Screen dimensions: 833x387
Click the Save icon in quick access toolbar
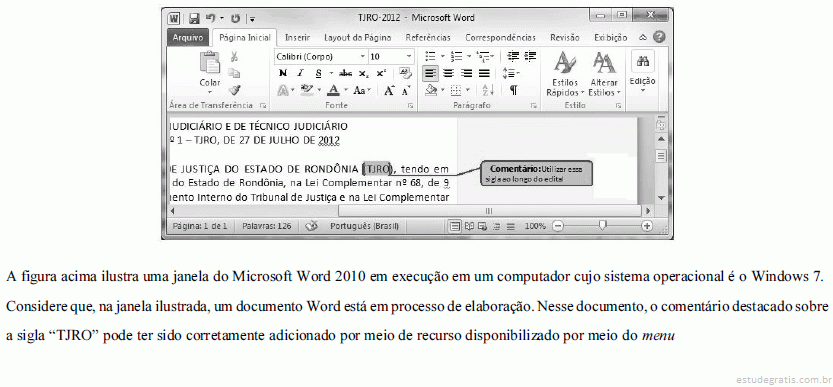194,19
